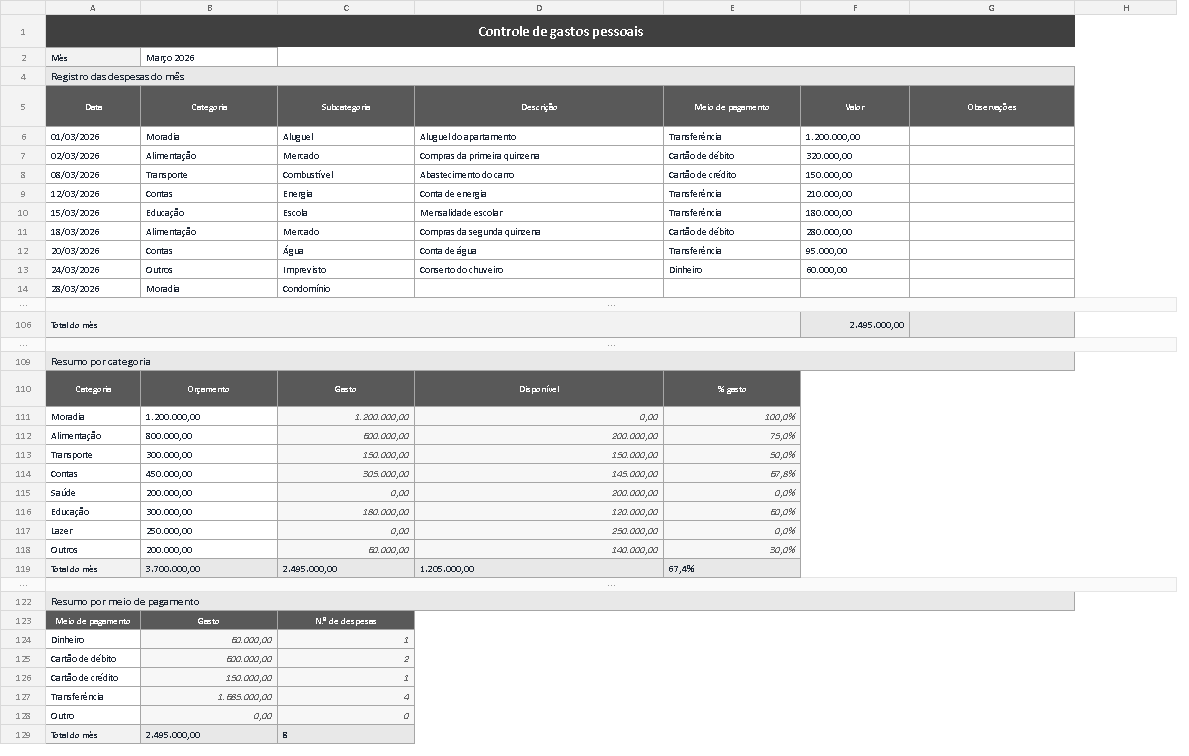The height and width of the screenshot is (756, 1189).
Task: Select the "67,8%" cell in Contas row
Action: (732, 474)
